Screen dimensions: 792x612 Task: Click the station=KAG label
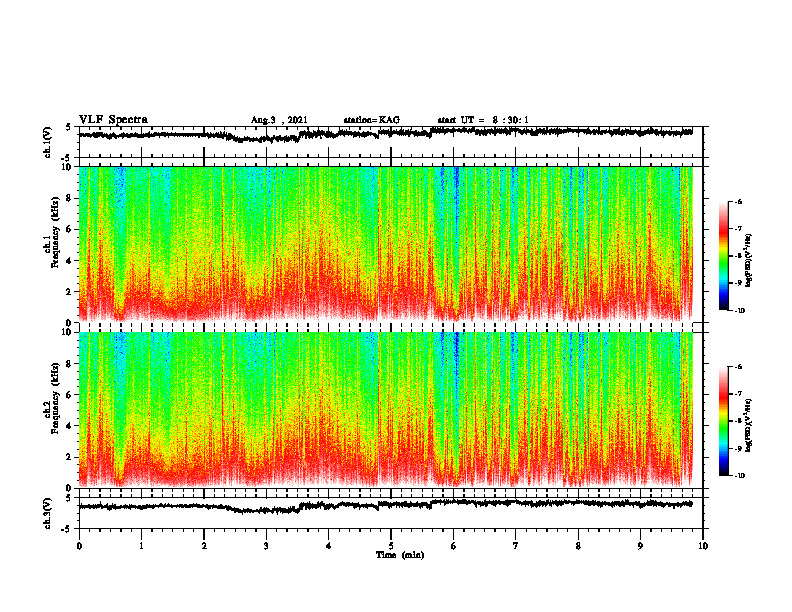click(x=371, y=120)
